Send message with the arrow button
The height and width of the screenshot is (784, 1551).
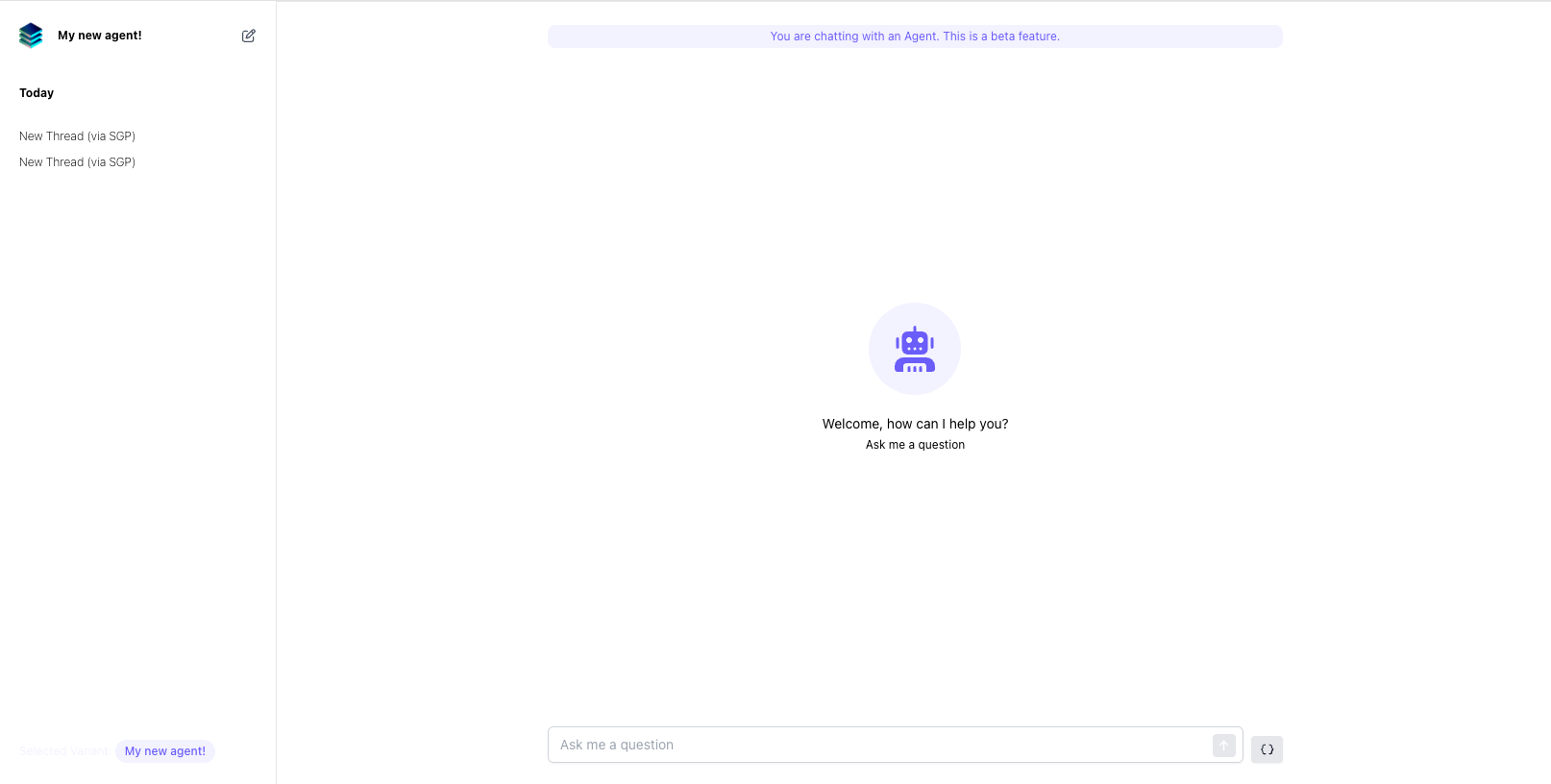point(1223,746)
